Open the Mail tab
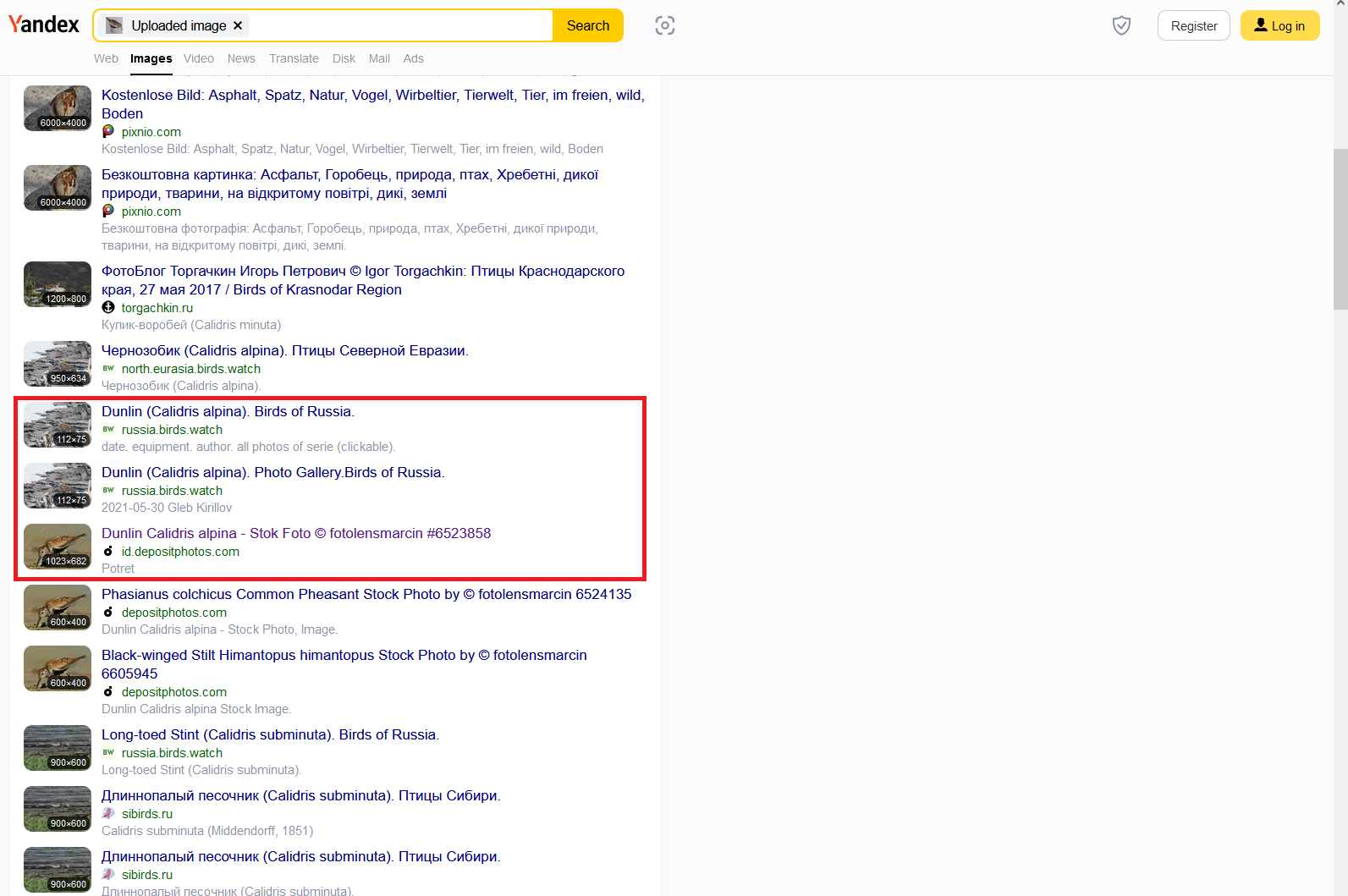The height and width of the screenshot is (896, 1348). [x=379, y=58]
